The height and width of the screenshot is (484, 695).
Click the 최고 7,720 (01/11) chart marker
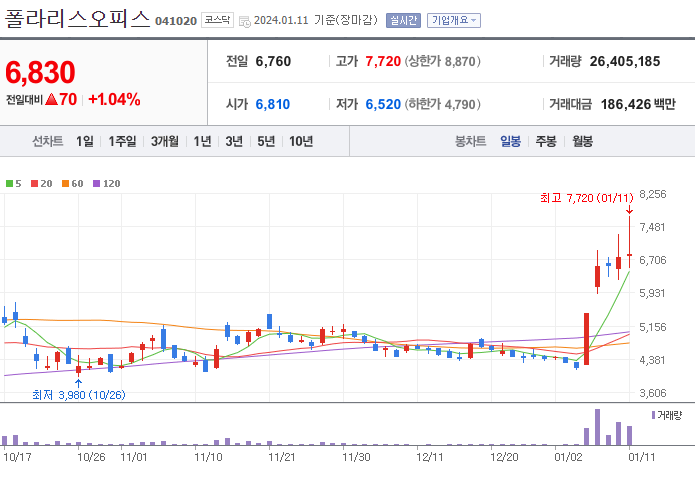coord(586,198)
